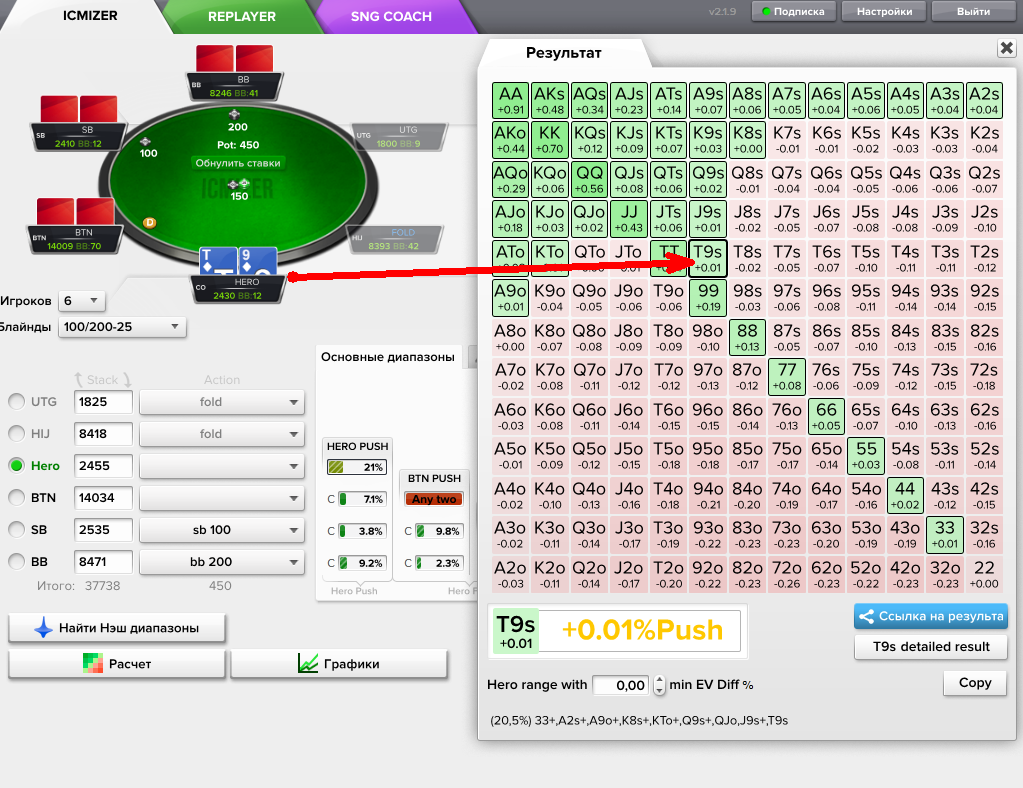This screenshot has width=1023, height=788.
Task: Select the BB radio button
Action: click(x=17, y=561)
